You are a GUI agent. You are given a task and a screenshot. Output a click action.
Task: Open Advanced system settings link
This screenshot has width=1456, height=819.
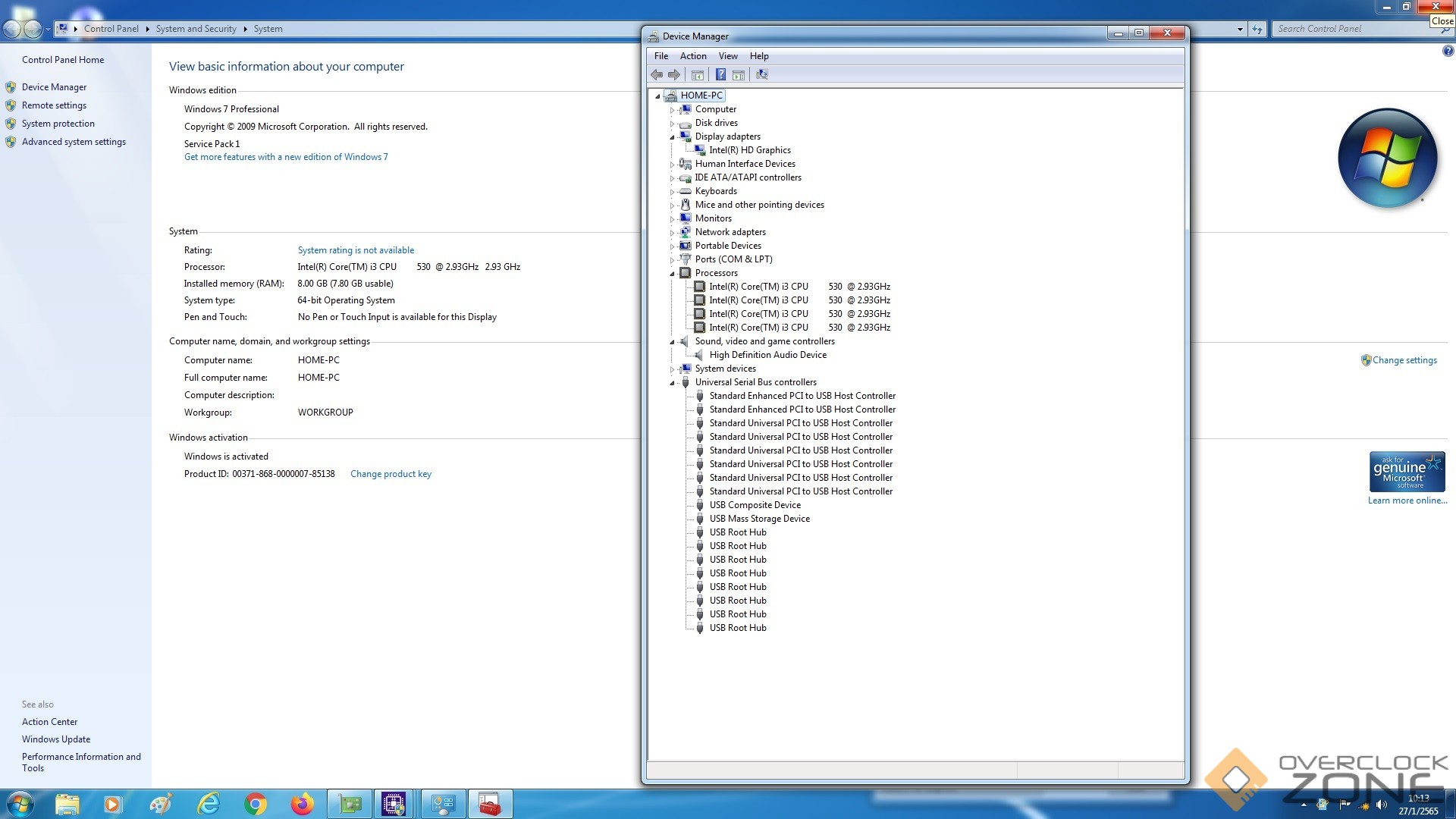74,142
